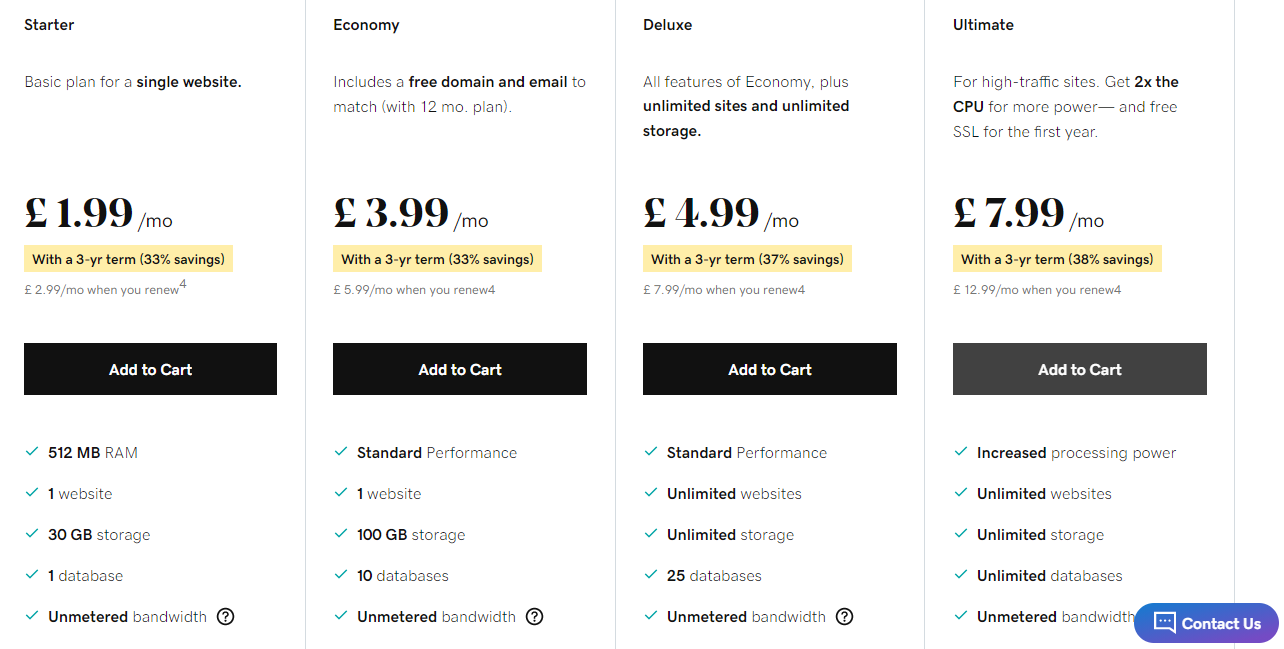Click Ultimate's 38% savings term badge

click(1057, 259)
